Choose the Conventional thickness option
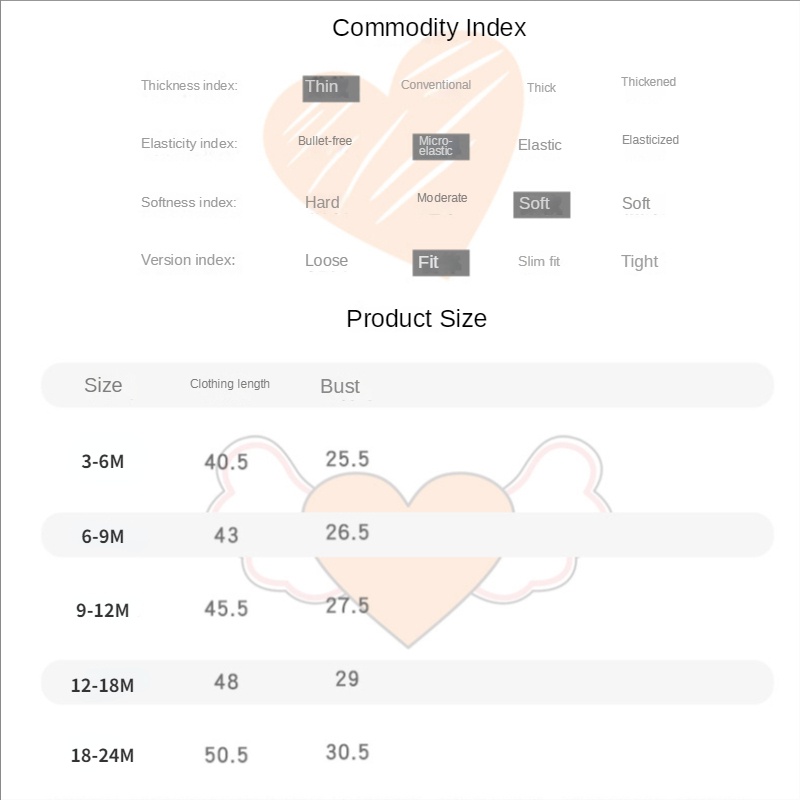Screen dimensions: 800x800 point(436,85)
